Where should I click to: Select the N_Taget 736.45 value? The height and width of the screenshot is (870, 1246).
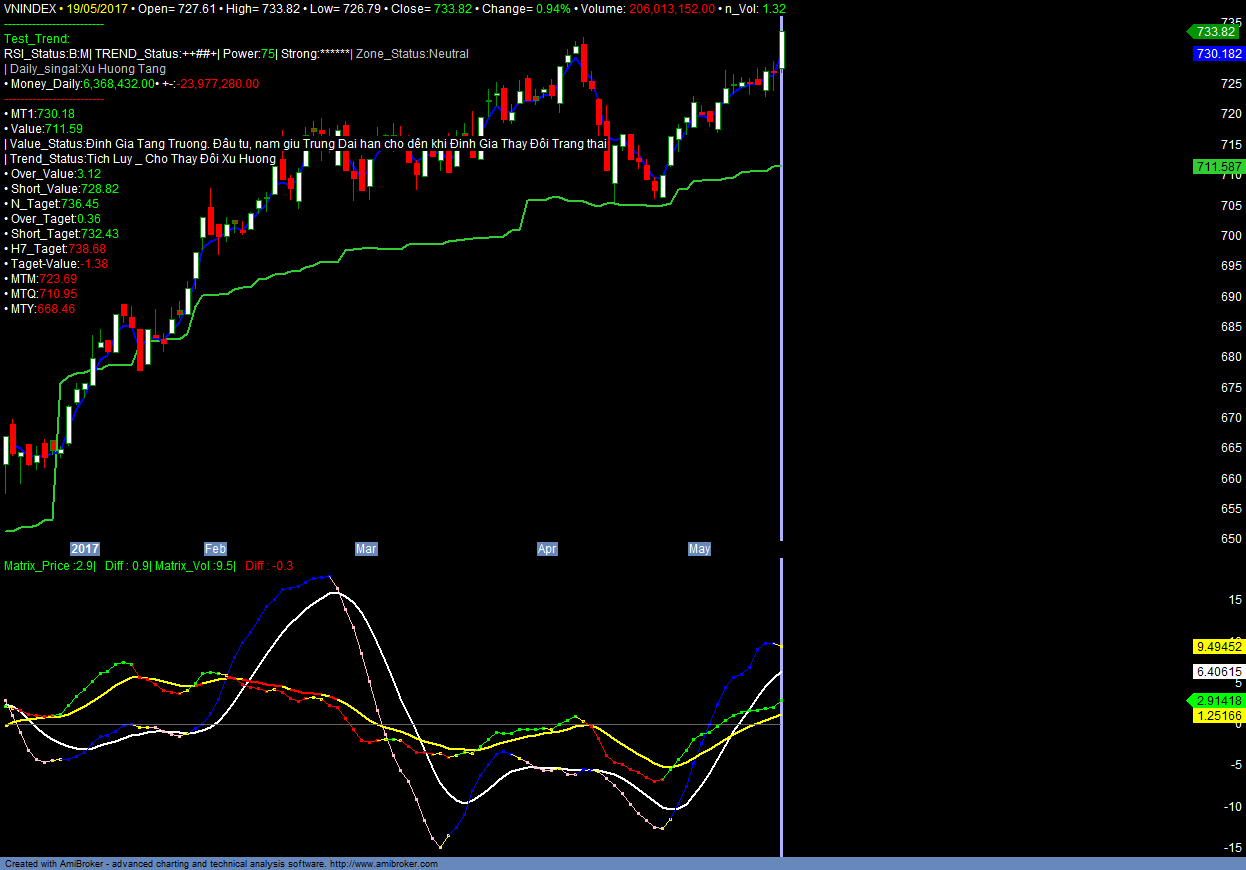pos(55,203)
